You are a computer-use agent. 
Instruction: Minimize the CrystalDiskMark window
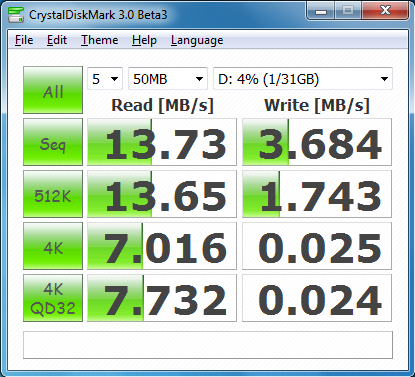click(x=321, y=12)
